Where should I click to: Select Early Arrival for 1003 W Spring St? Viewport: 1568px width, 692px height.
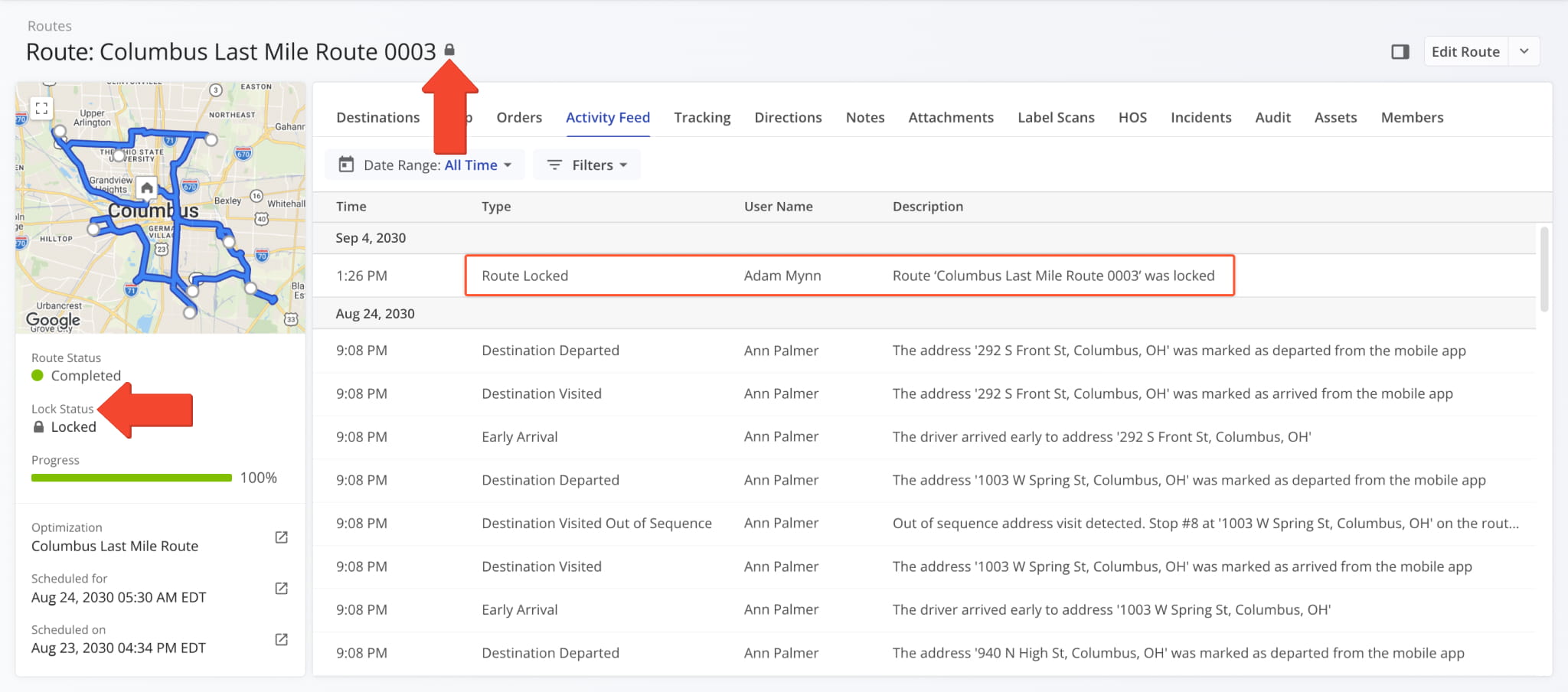[x=925, y=610]
